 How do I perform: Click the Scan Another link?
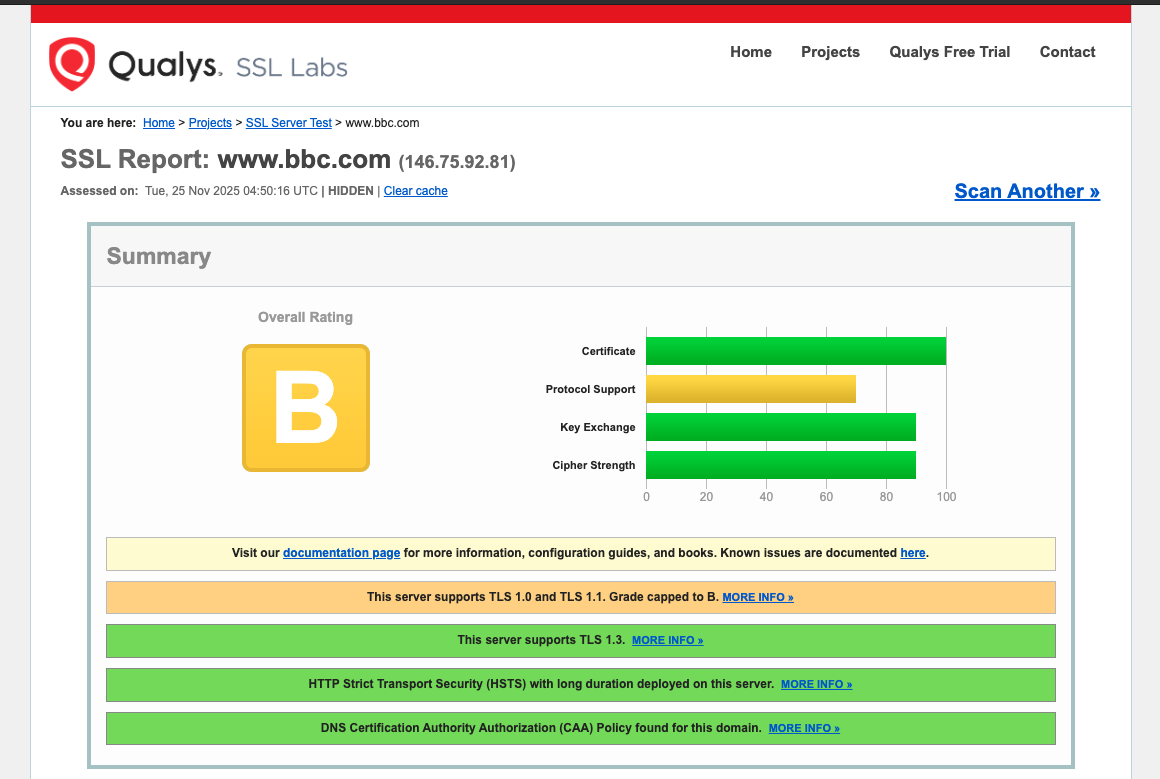1027,191
